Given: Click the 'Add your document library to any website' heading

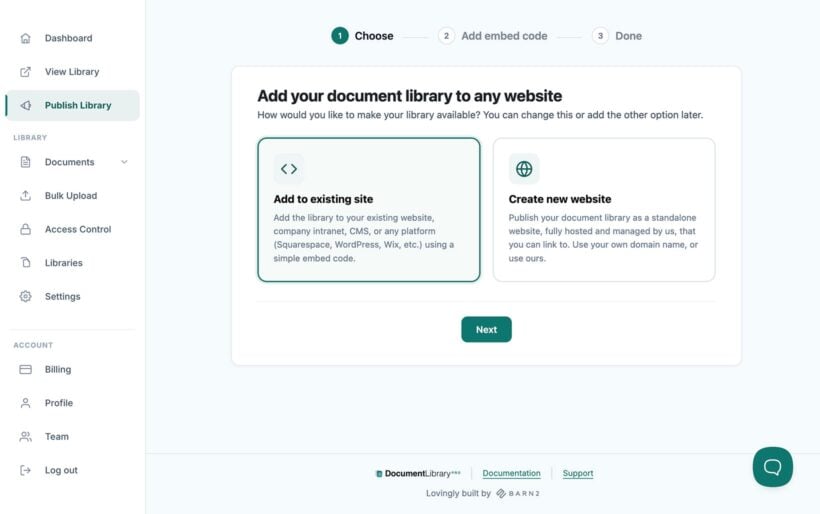Looking at the screenshot, I should click(409, 96).
